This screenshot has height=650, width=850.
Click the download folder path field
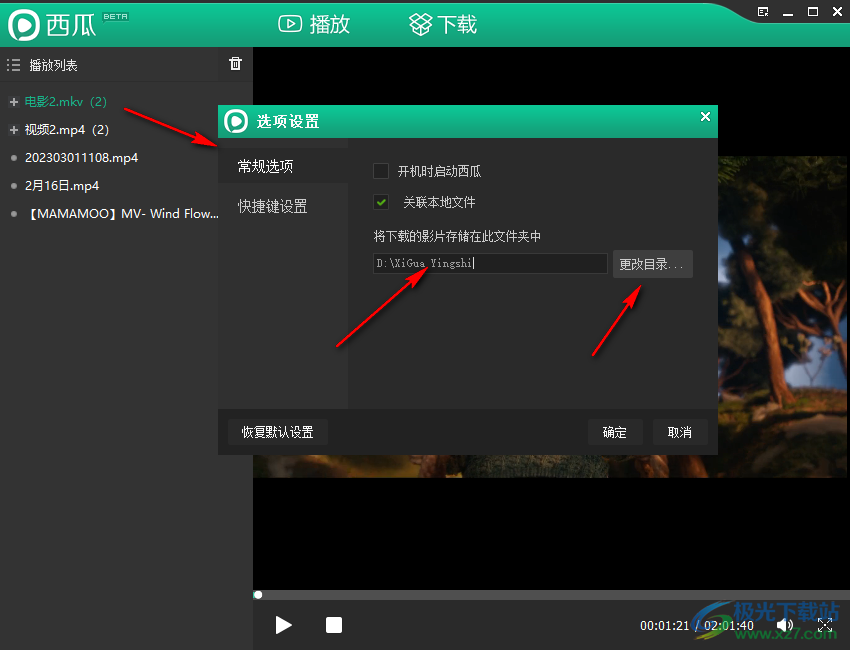490,263
